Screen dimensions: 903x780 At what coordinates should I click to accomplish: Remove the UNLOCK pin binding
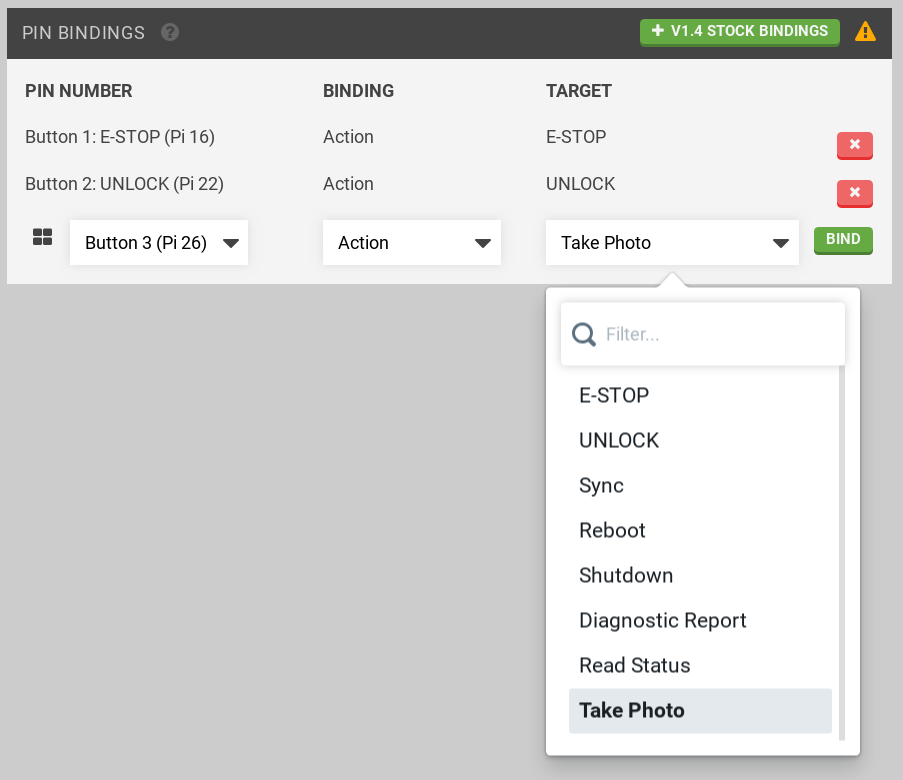coord(855,192)
